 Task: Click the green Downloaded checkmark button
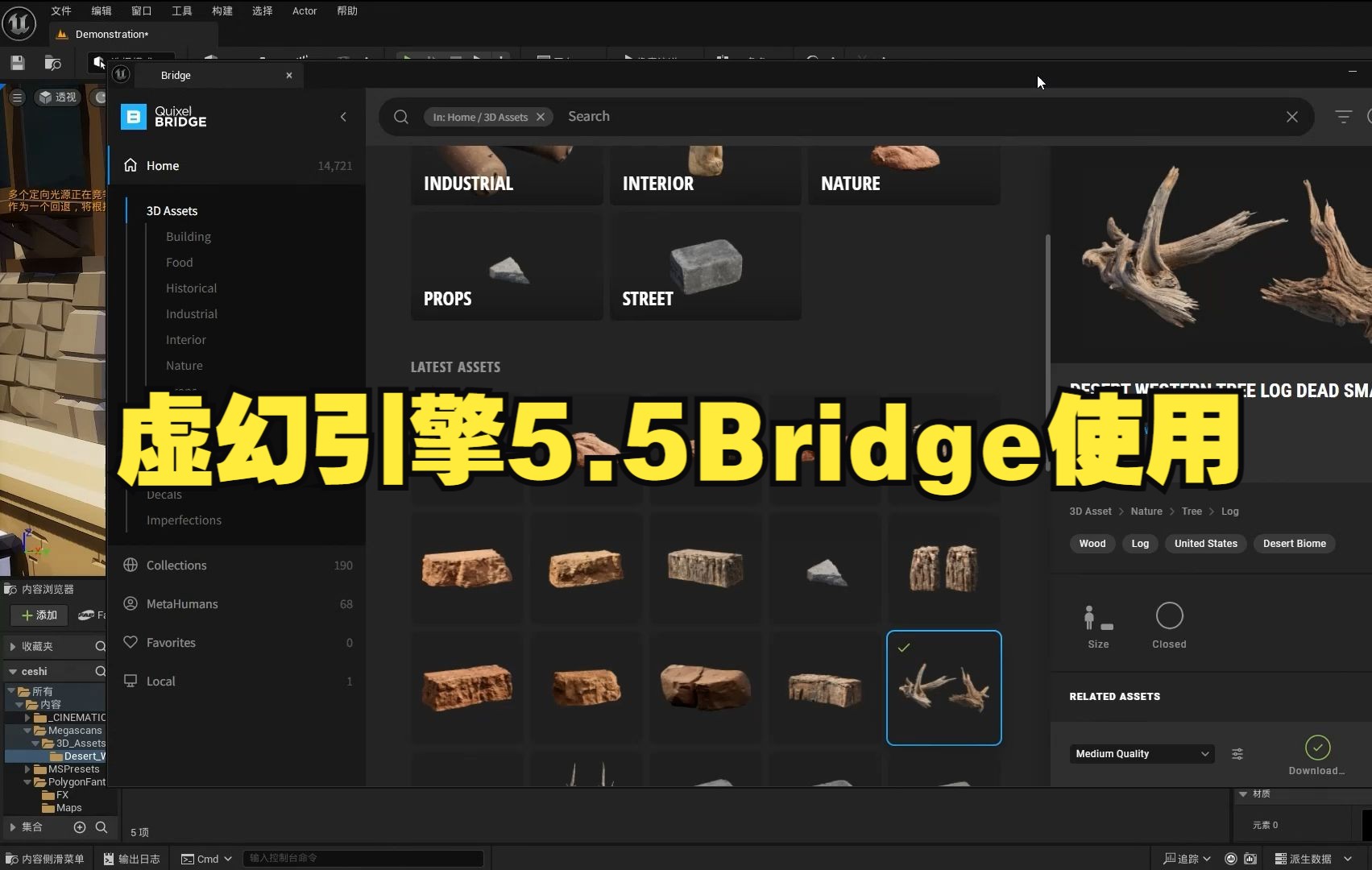tap(1317, 748)
